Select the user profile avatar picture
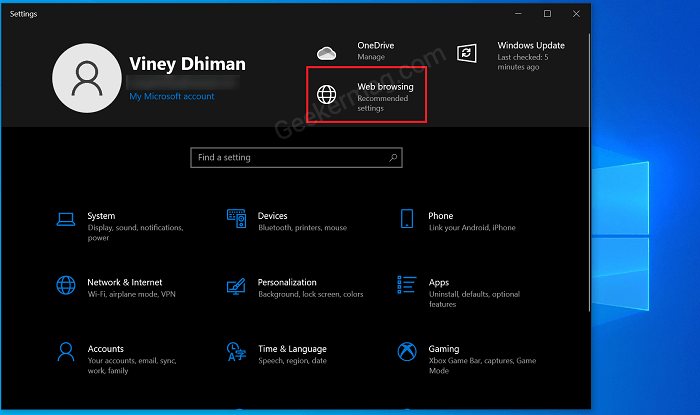The height and width of the screenshot is (415, 700). coord(87,78)
